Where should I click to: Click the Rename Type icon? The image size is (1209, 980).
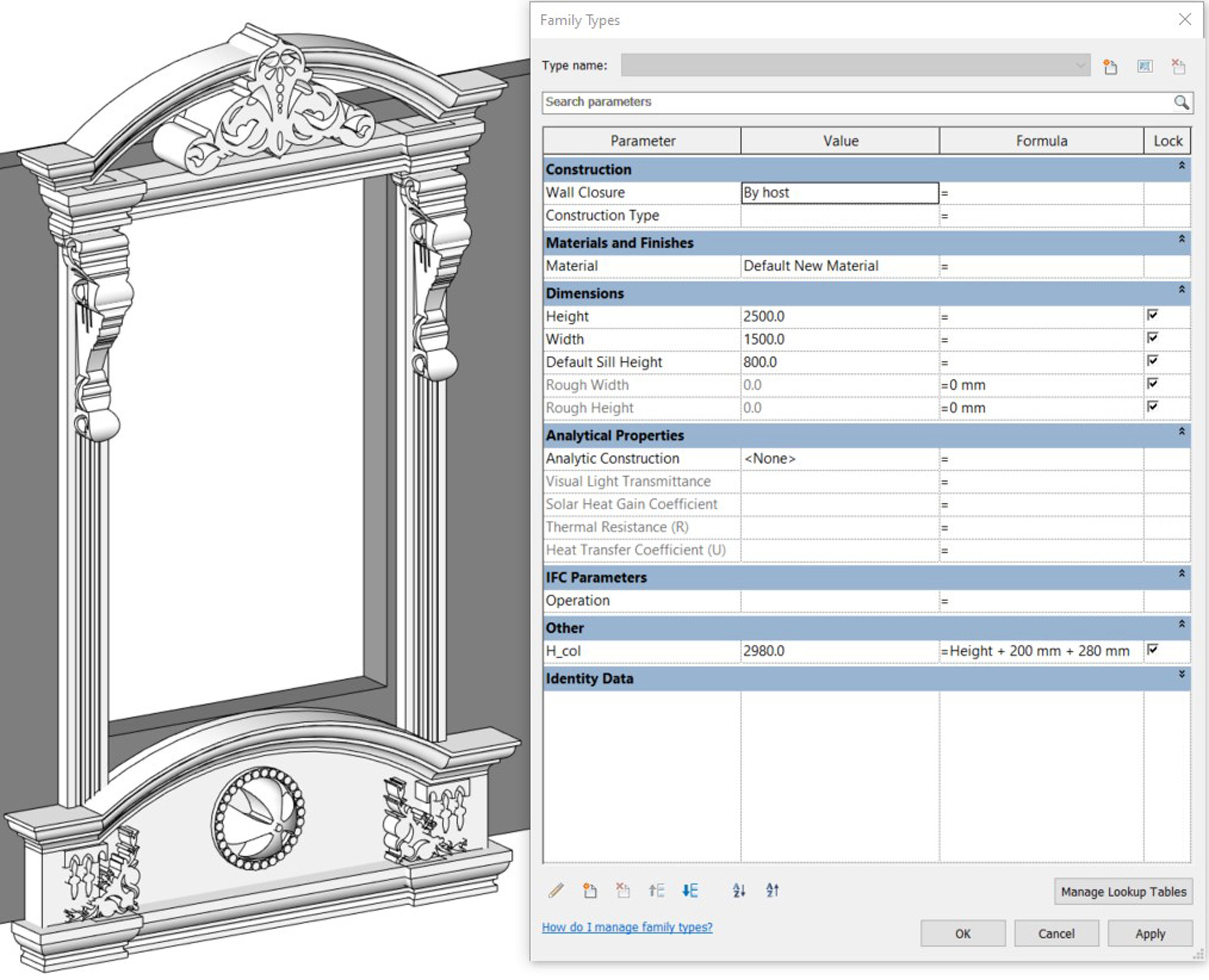[x=1144, y=66]
